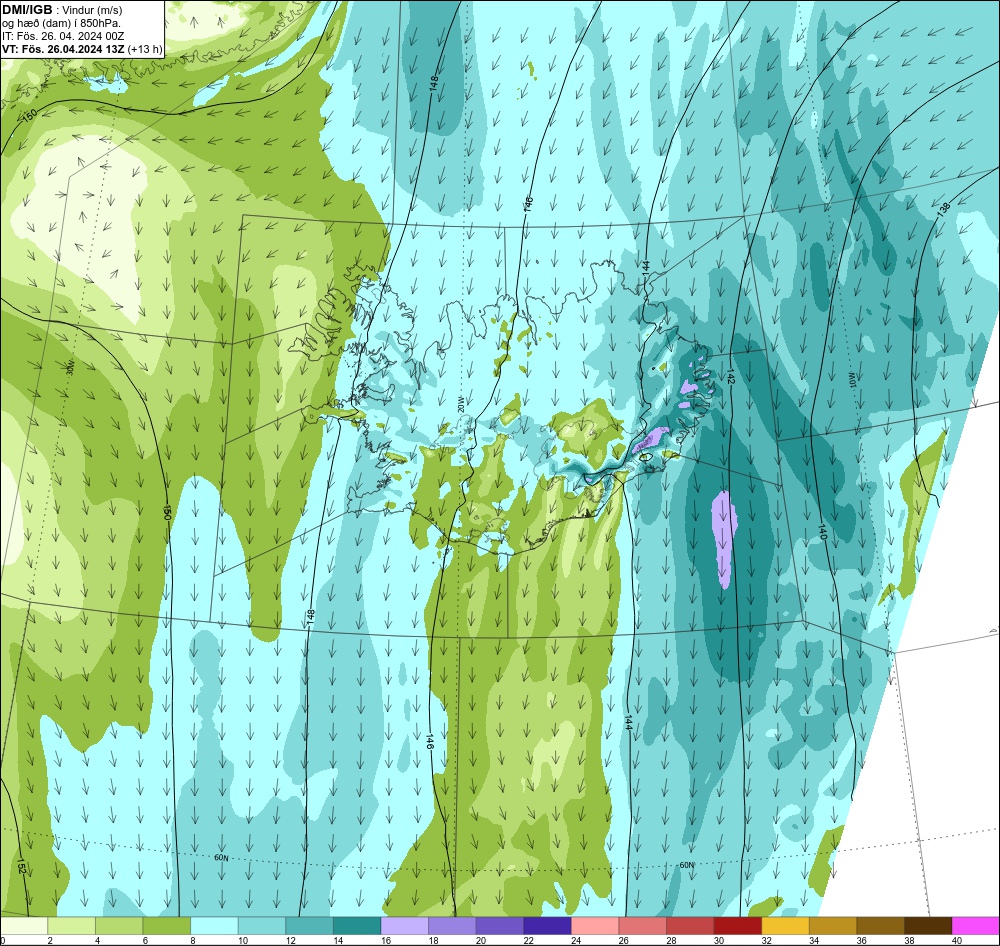Select the "og hæð (dam) í 850hPa." line
1000x946 pixels.
(61, 23)
